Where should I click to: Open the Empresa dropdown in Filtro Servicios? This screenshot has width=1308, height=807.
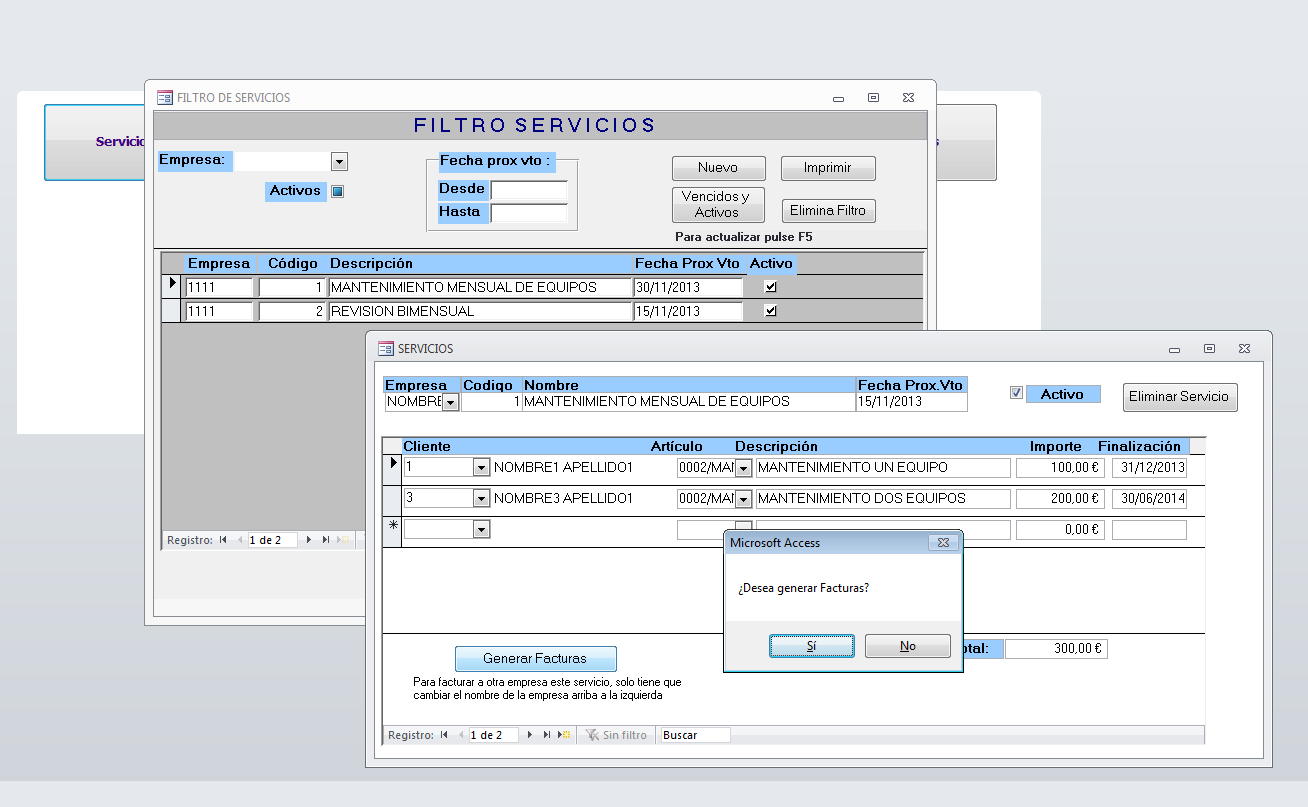339,161
